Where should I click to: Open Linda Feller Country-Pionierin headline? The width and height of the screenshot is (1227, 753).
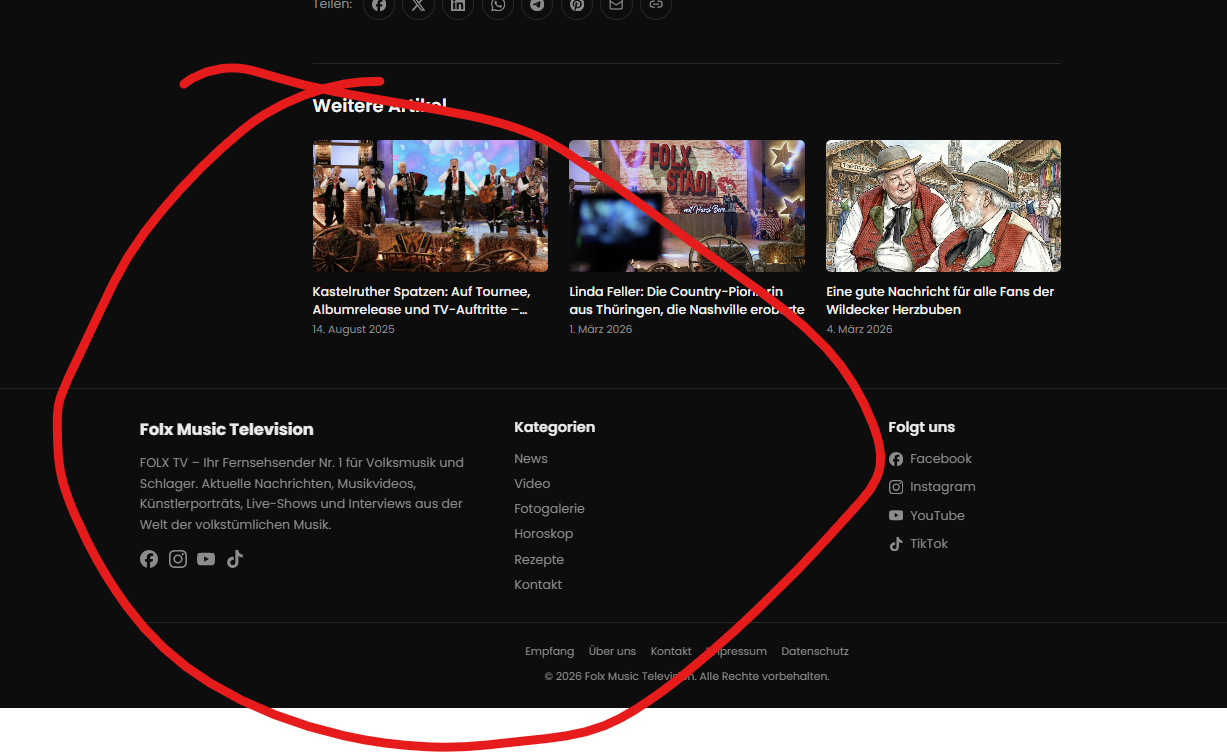(687, 301)
